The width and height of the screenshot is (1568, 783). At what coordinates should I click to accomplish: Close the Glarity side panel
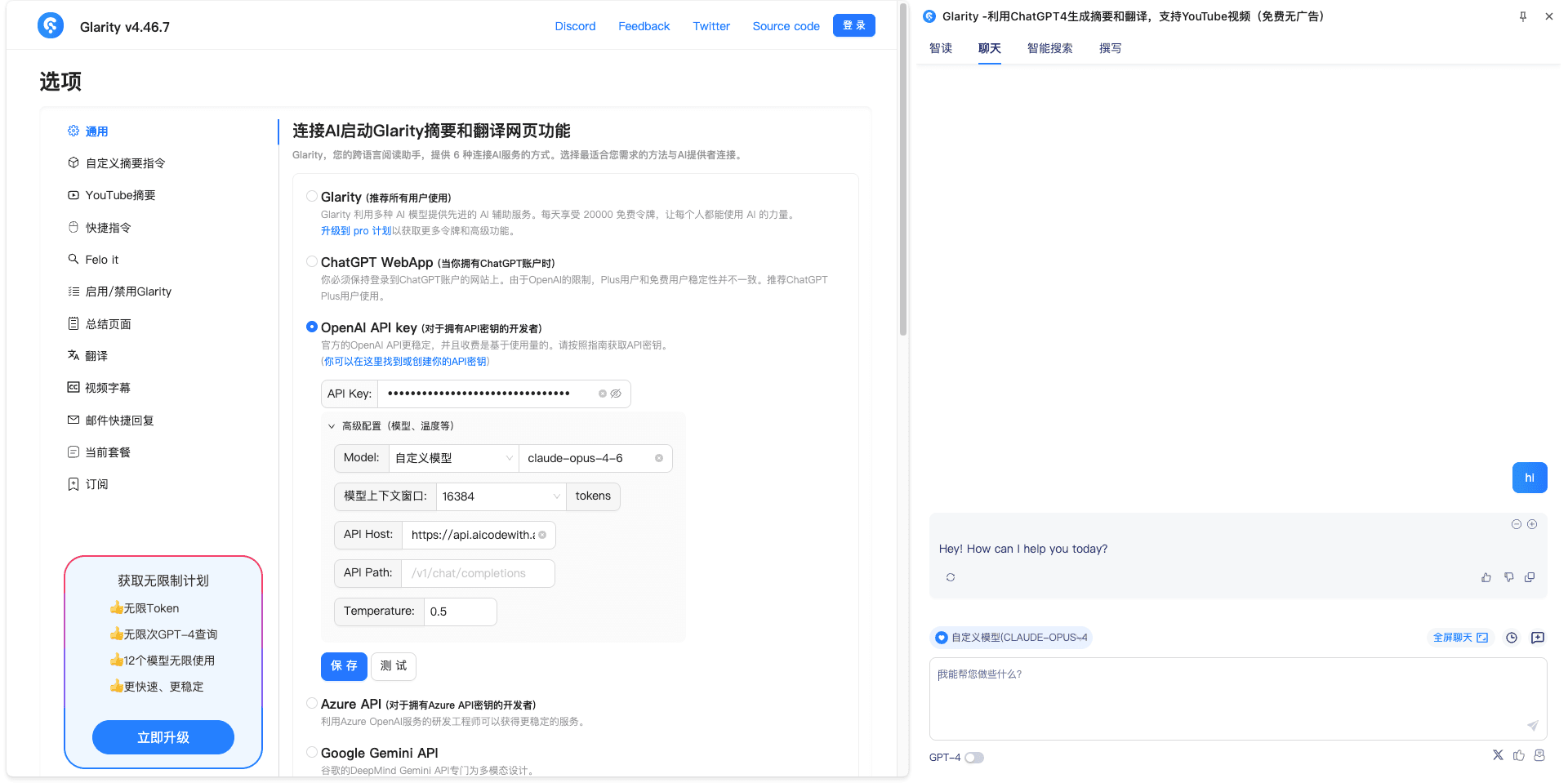(x=1549, y=16)
